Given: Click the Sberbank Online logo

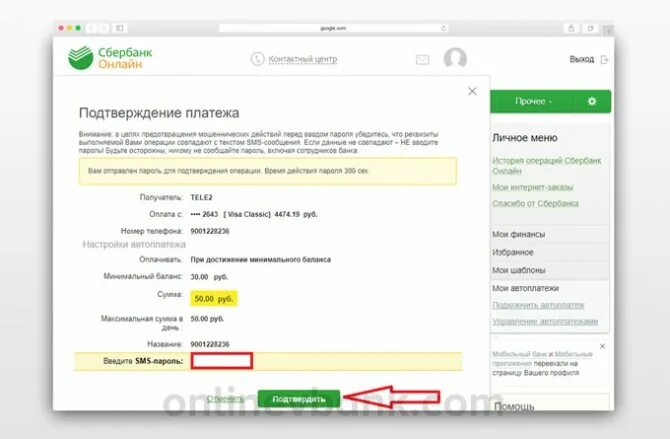Looking at the screenshot, I should pyautogui.click(x=110, y=58).
